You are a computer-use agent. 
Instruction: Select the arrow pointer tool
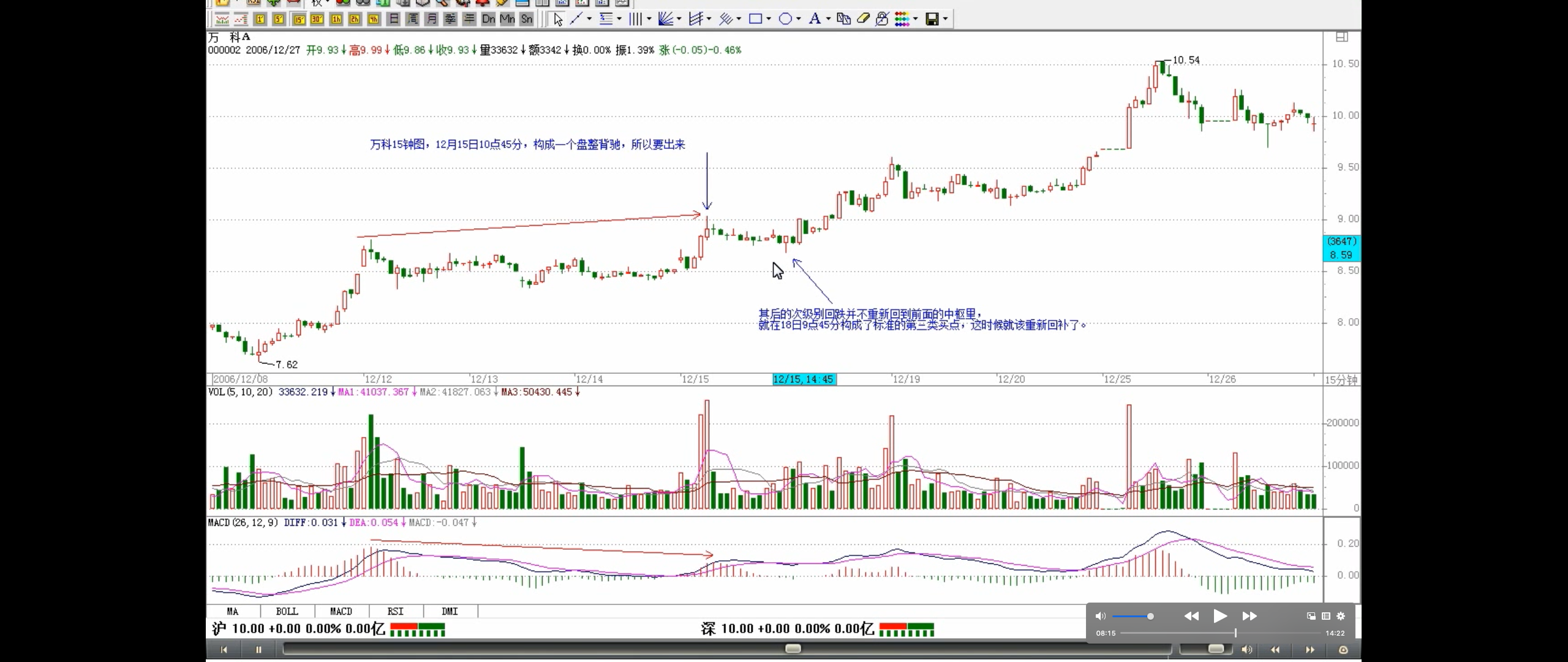click(x=558, y=19)
